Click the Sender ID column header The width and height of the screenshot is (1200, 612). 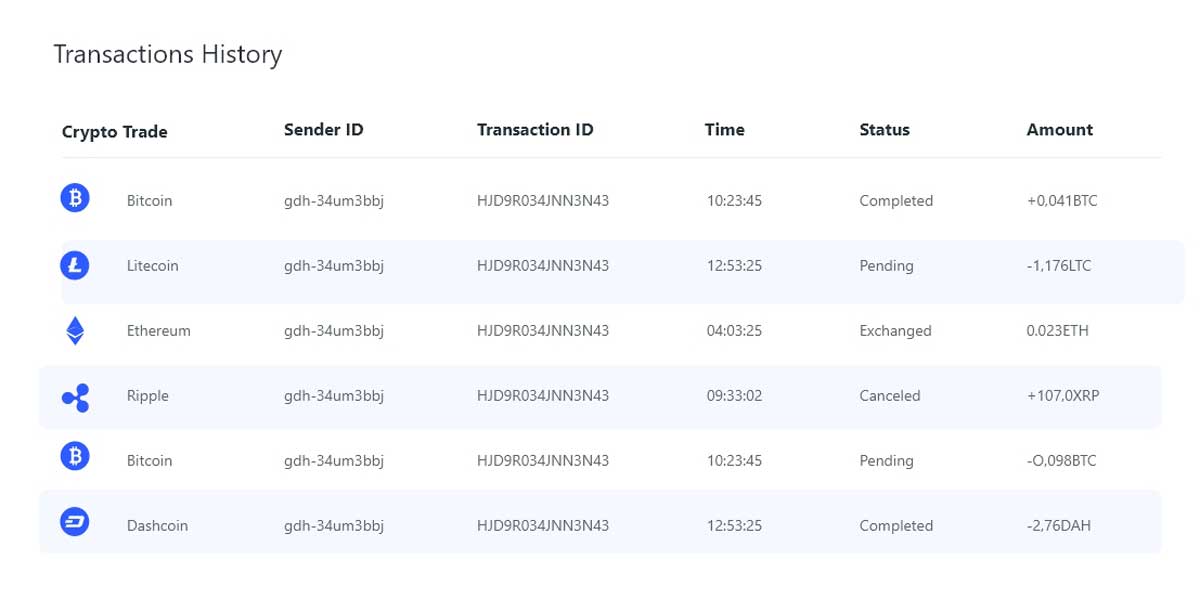click(x=324, y=130)
